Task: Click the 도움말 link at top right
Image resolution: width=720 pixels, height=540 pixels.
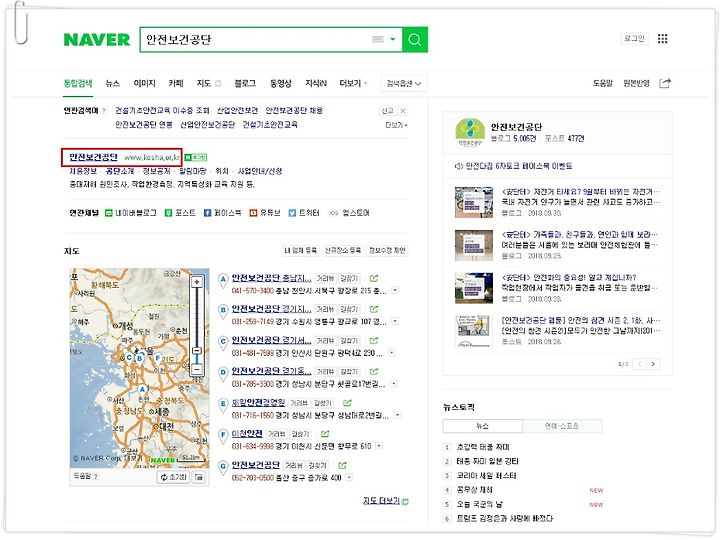Action: pyautogui.click(x=602, y=83)
